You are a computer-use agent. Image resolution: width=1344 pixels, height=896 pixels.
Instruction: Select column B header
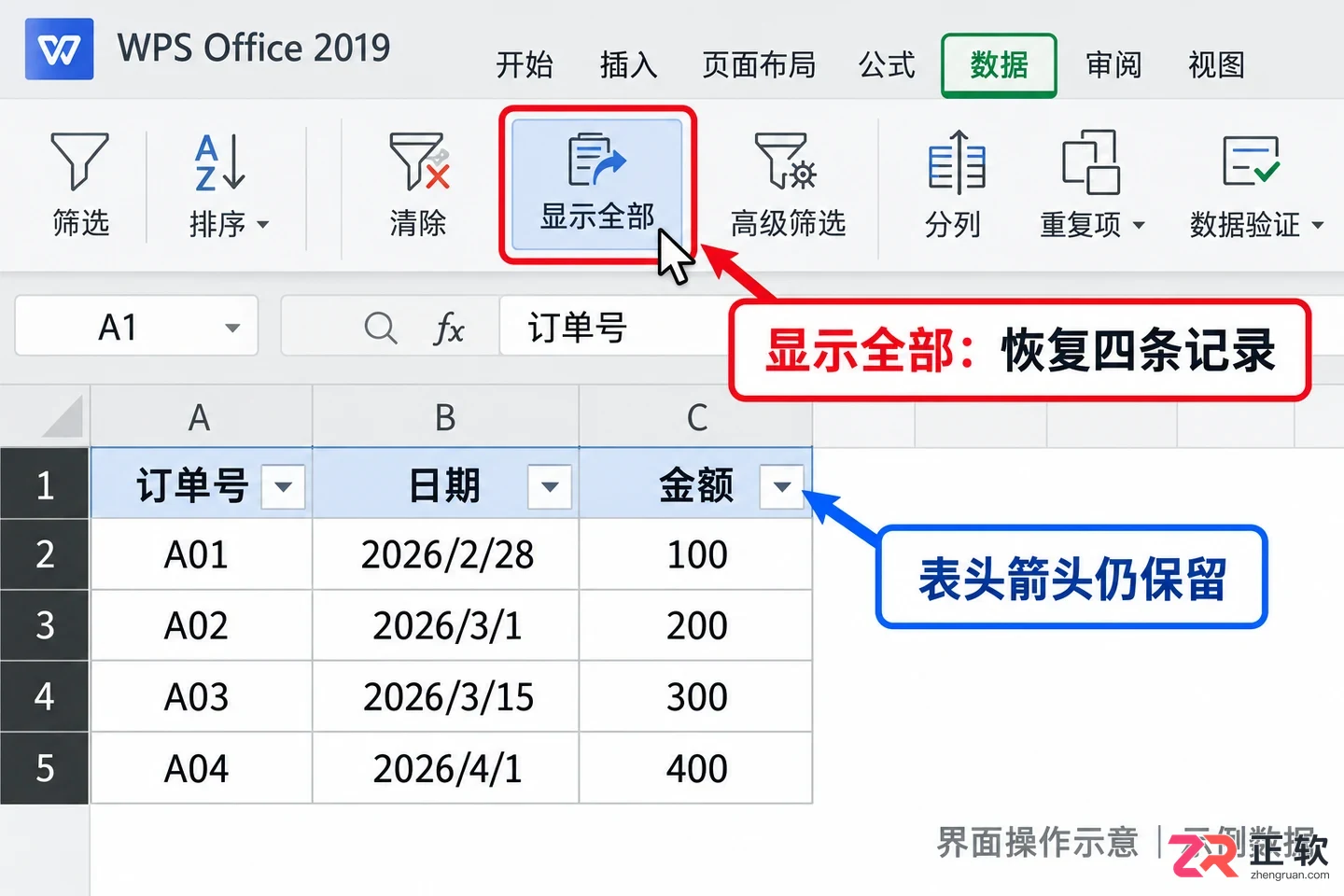tap(446, 416)
